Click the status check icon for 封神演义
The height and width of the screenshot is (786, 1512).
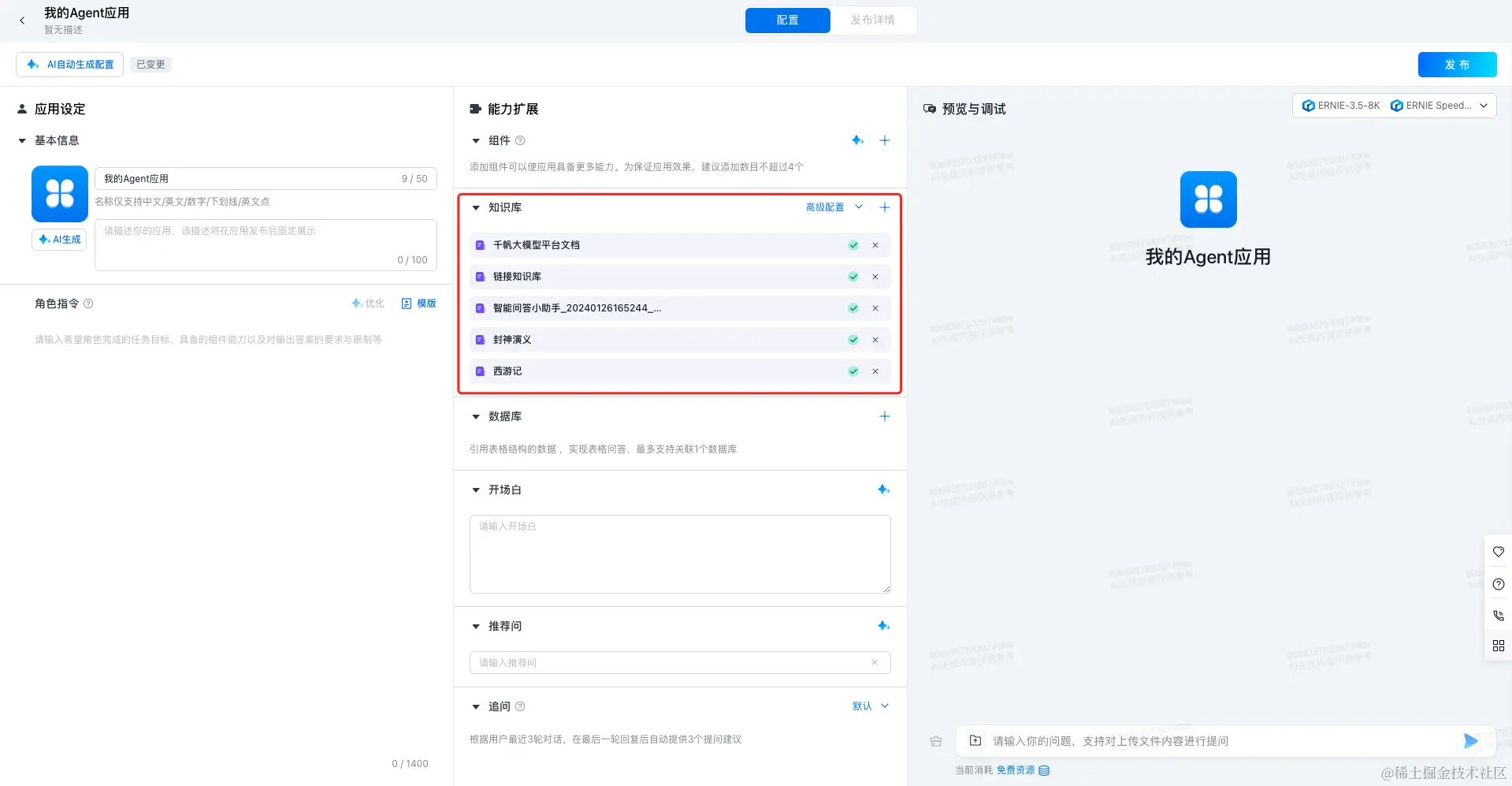(x=853, y=340)
